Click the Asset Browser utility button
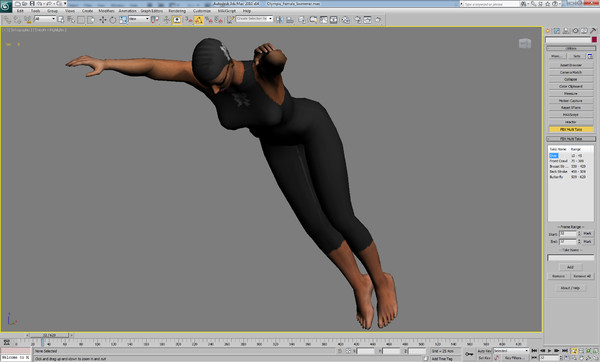Viewport: 600px width, 362px height. (x=571, y=65)
